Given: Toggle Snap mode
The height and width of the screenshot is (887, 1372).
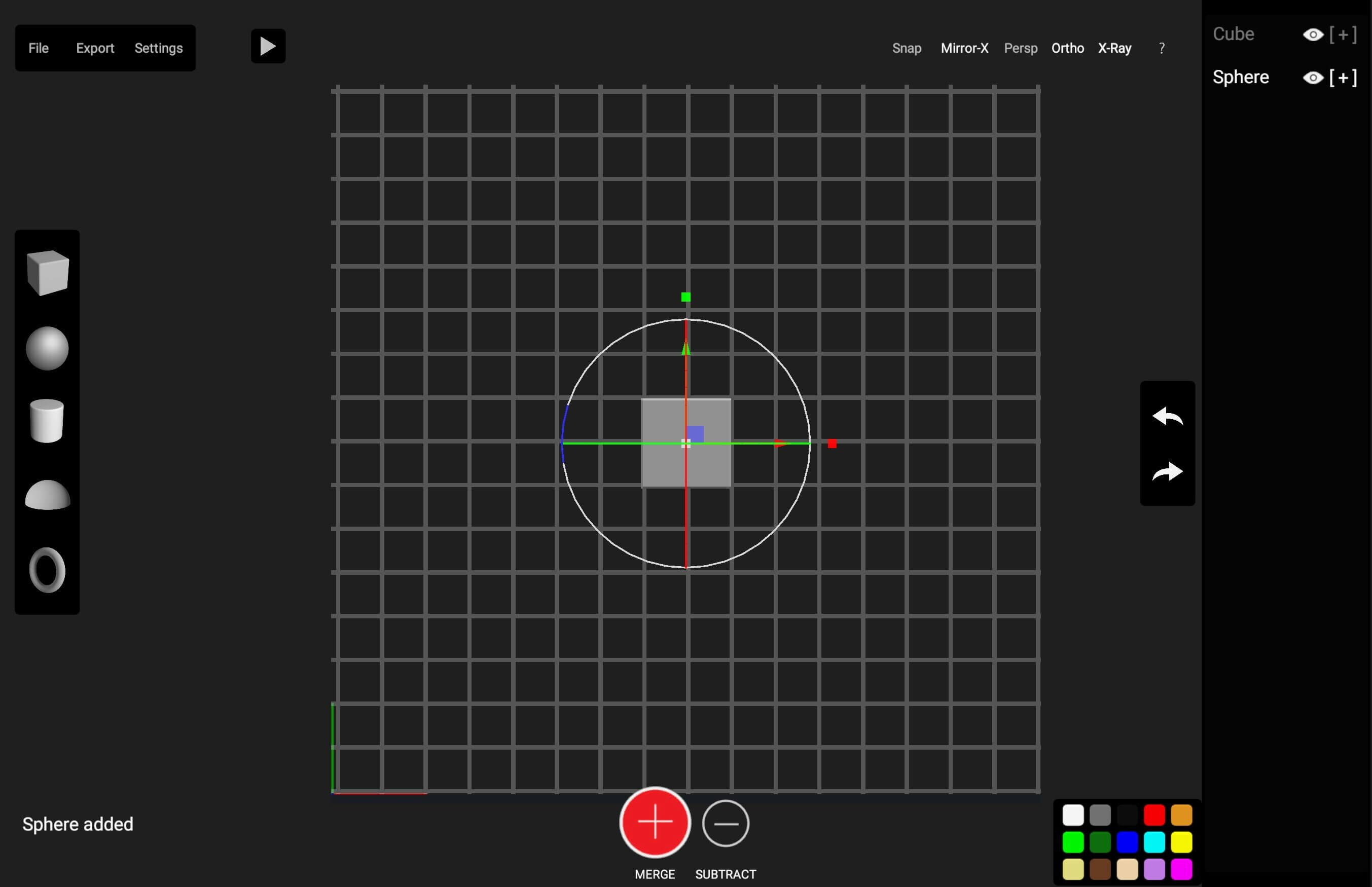Looking at the screenshot, I should pyautogui.click(x=907, y=48).
